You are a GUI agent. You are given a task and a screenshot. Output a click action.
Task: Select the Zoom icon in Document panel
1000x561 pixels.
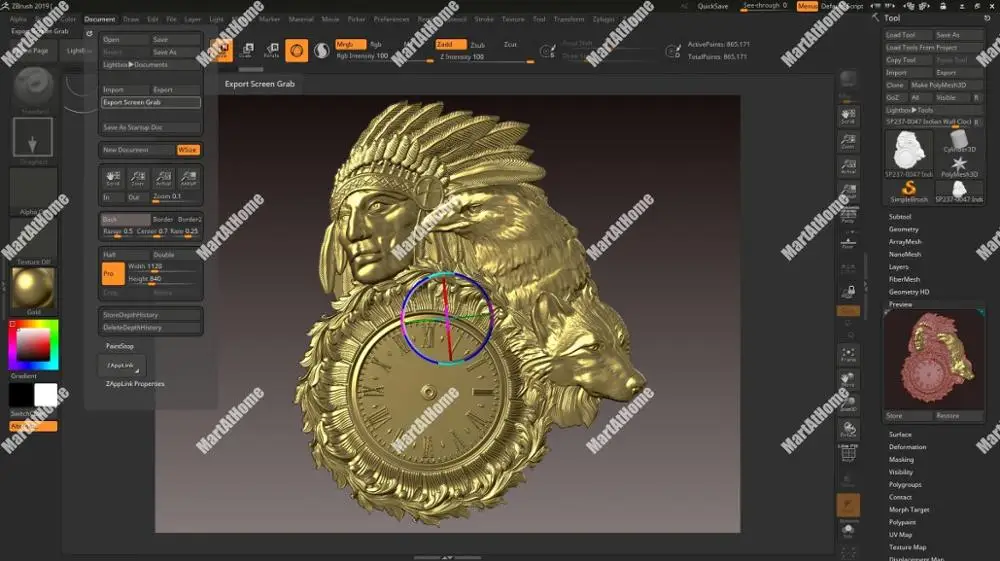pyautogui.click(x=138, y=177)
